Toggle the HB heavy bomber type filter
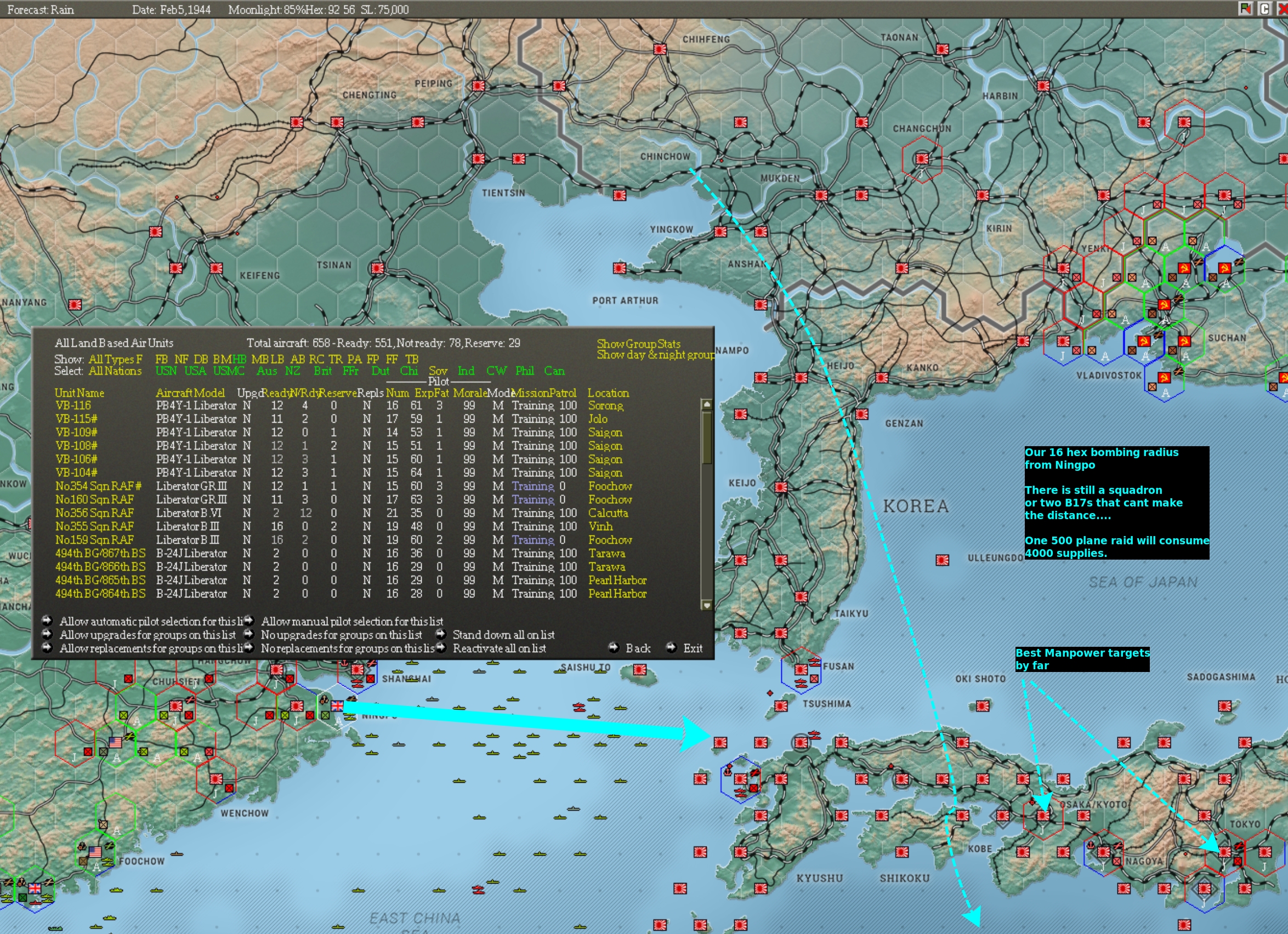Viewport: 1288px width, 934px height. (239, 359)
